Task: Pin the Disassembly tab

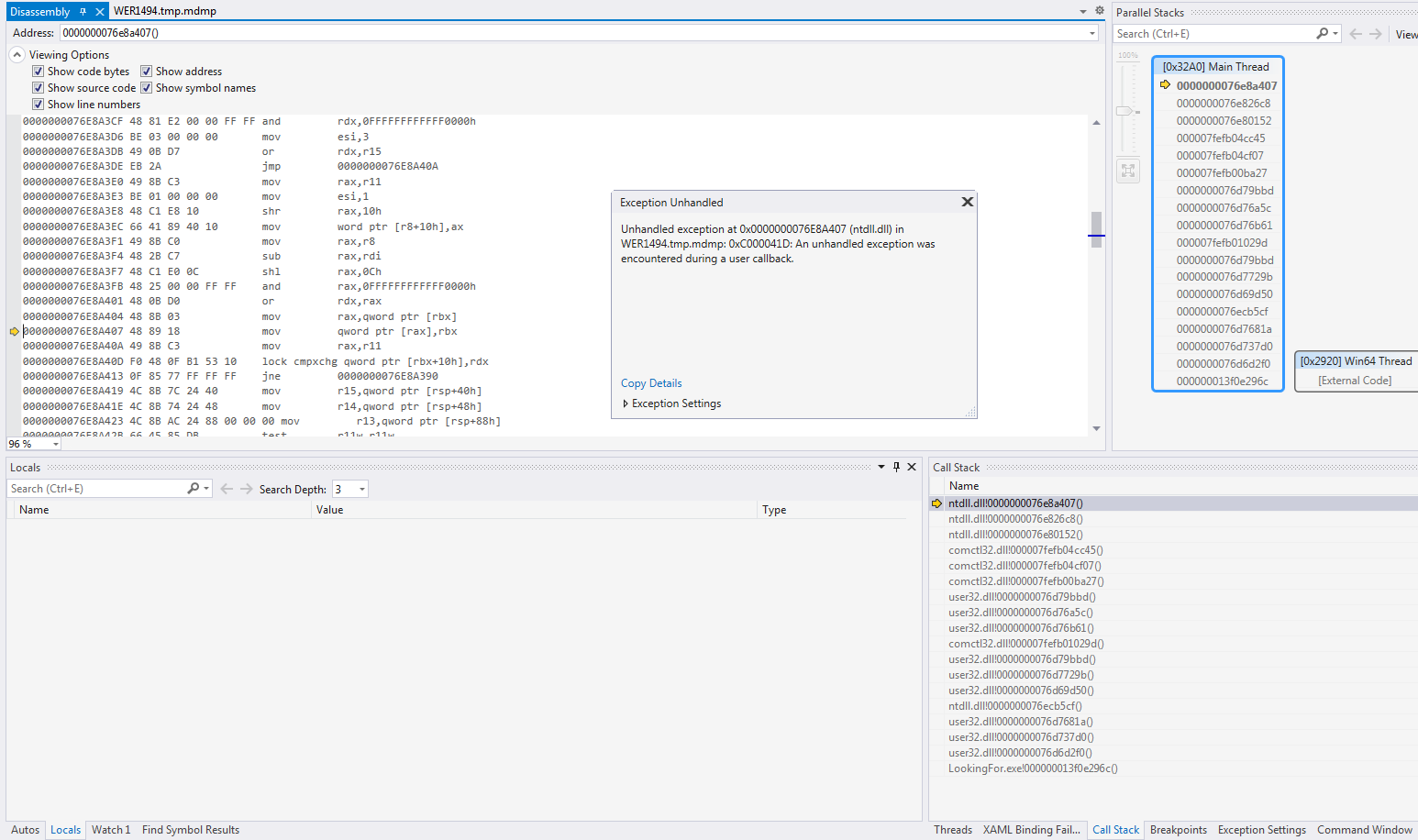Action: pyautogui.click(x=83, y=12)
